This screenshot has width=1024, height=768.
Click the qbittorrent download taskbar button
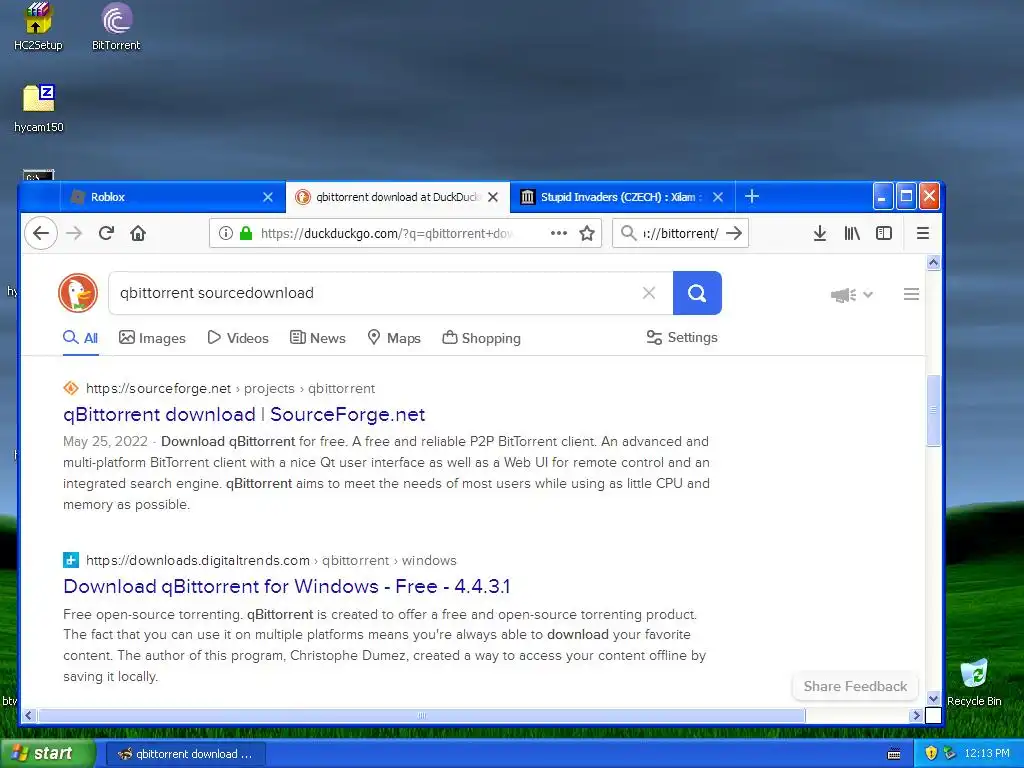pos(185,754)
